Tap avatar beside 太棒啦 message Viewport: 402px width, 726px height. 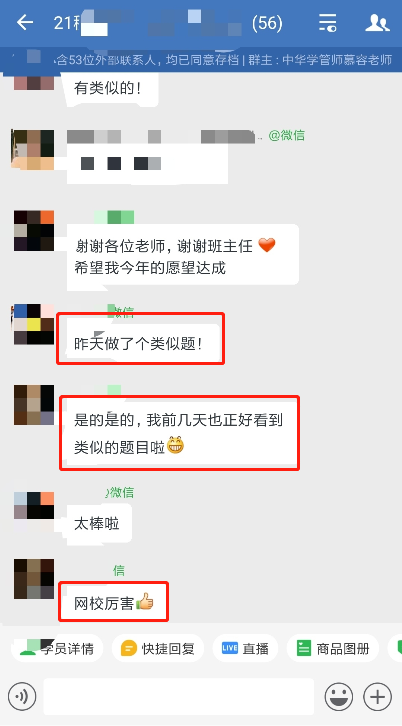34,512
